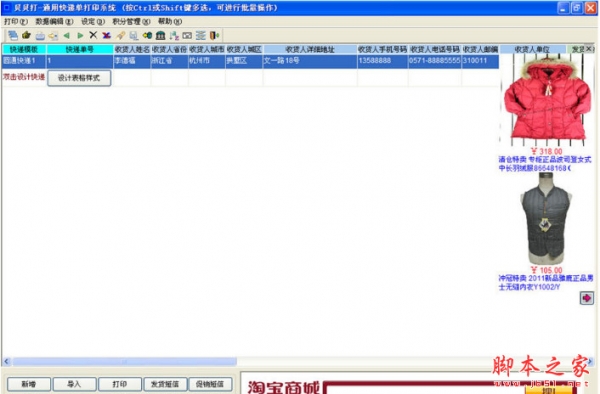Click the yellow arrow import toolbar icon
The height and width of the screenshot is (394, 600).
pyautogui.click(x=53, y=36)
